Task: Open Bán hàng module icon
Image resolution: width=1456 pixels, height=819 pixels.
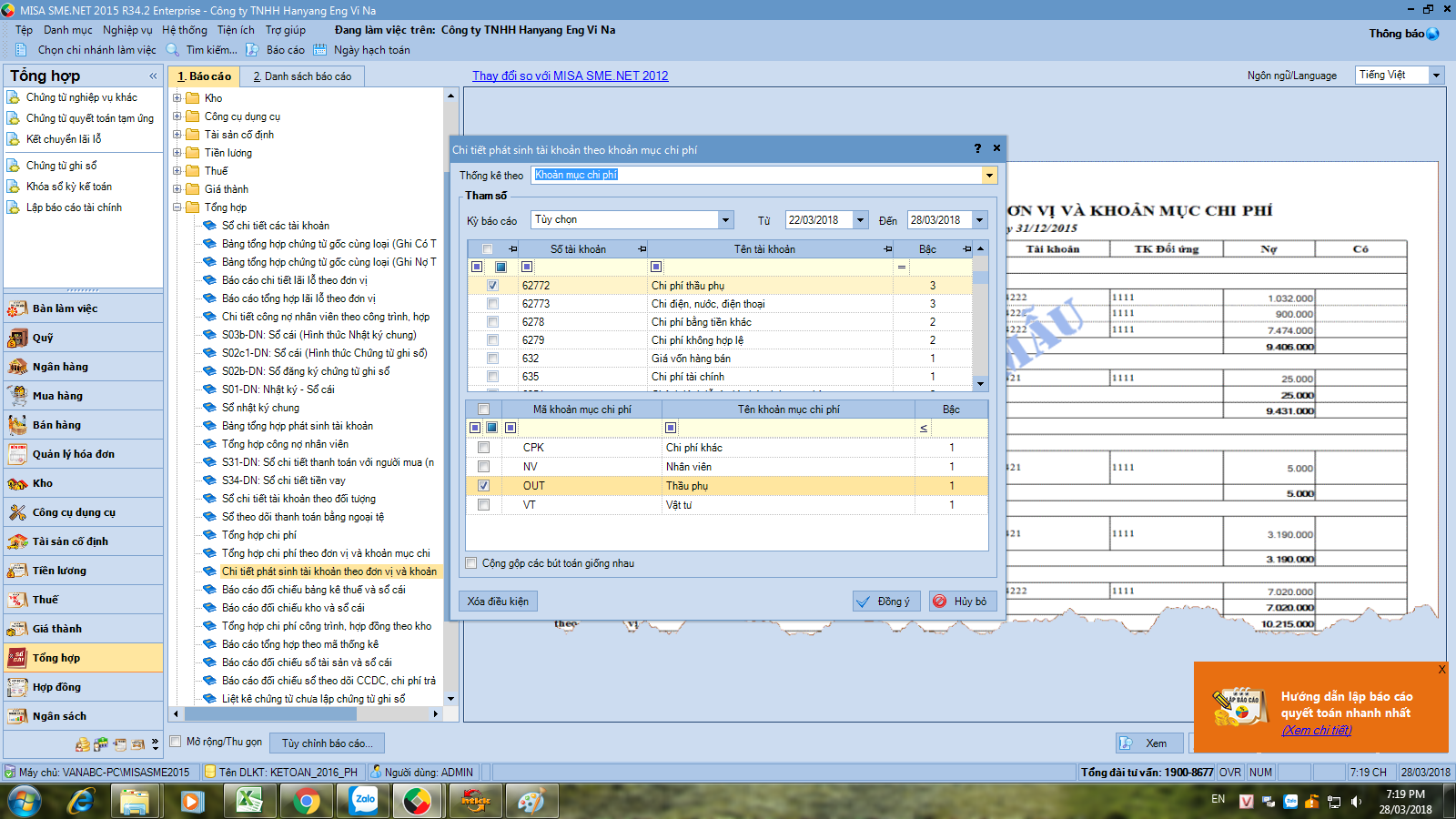Action: (17, 425)
